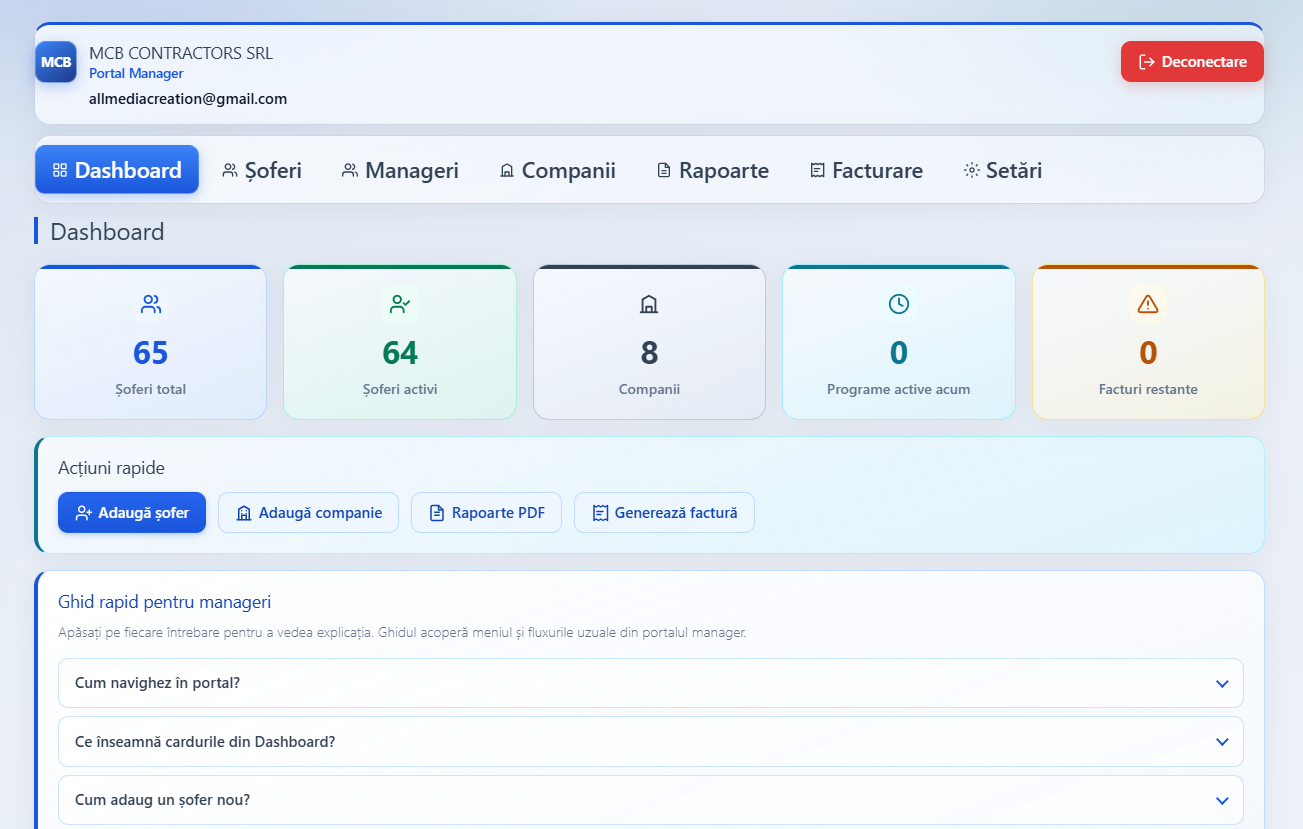Click the Programe active acum label
This screenshot has height=829, width=1303.
point(898,389)
